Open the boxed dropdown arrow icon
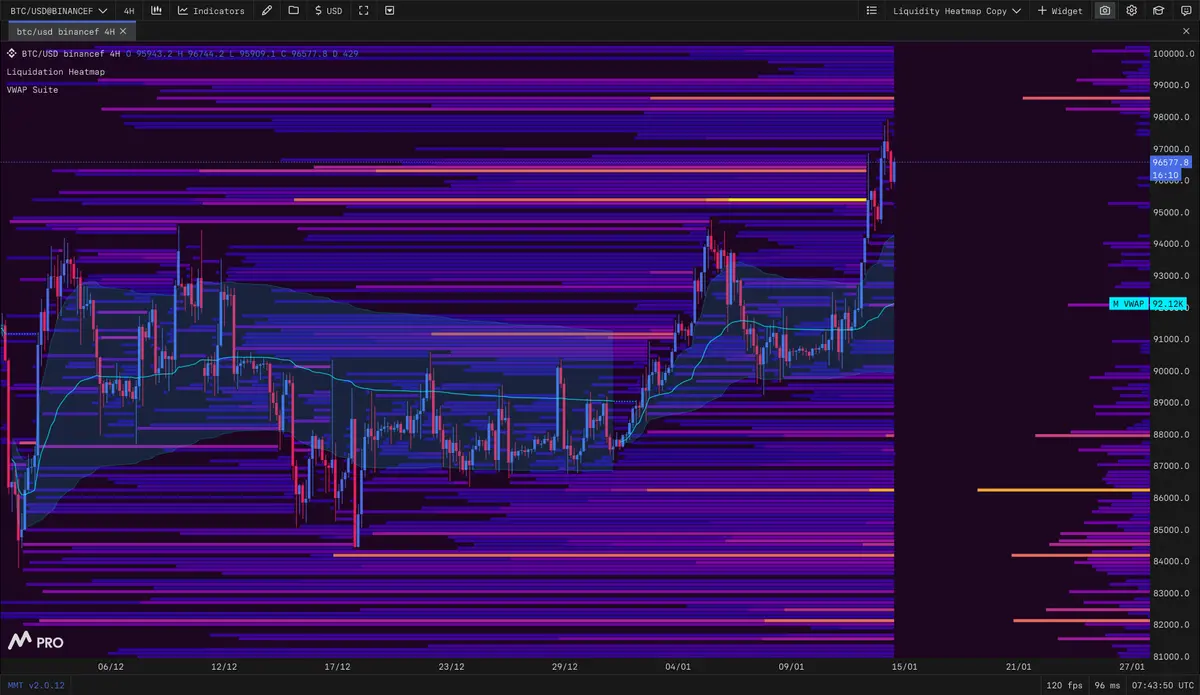The width and height of the screenshot is (1200, 695). 390,11
